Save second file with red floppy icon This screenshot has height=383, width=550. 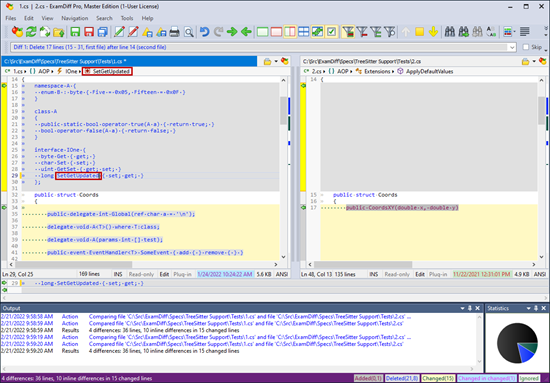[89, 32]
